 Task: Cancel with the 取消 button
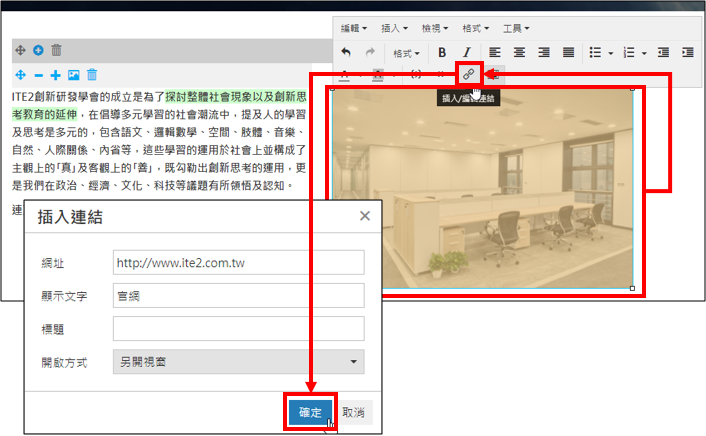(353, 412)
